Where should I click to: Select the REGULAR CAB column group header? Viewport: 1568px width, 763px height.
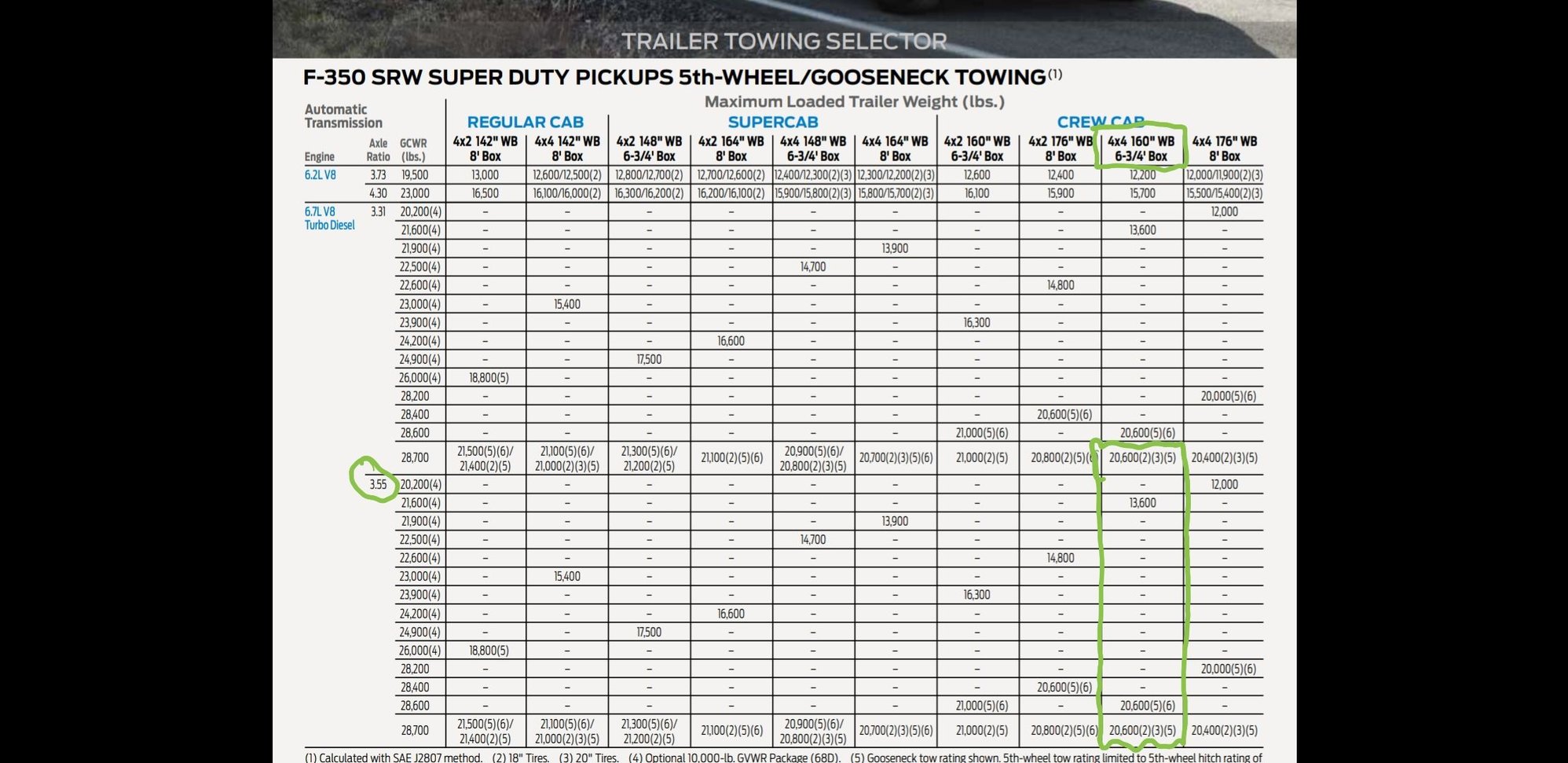(x=525, y=122)
